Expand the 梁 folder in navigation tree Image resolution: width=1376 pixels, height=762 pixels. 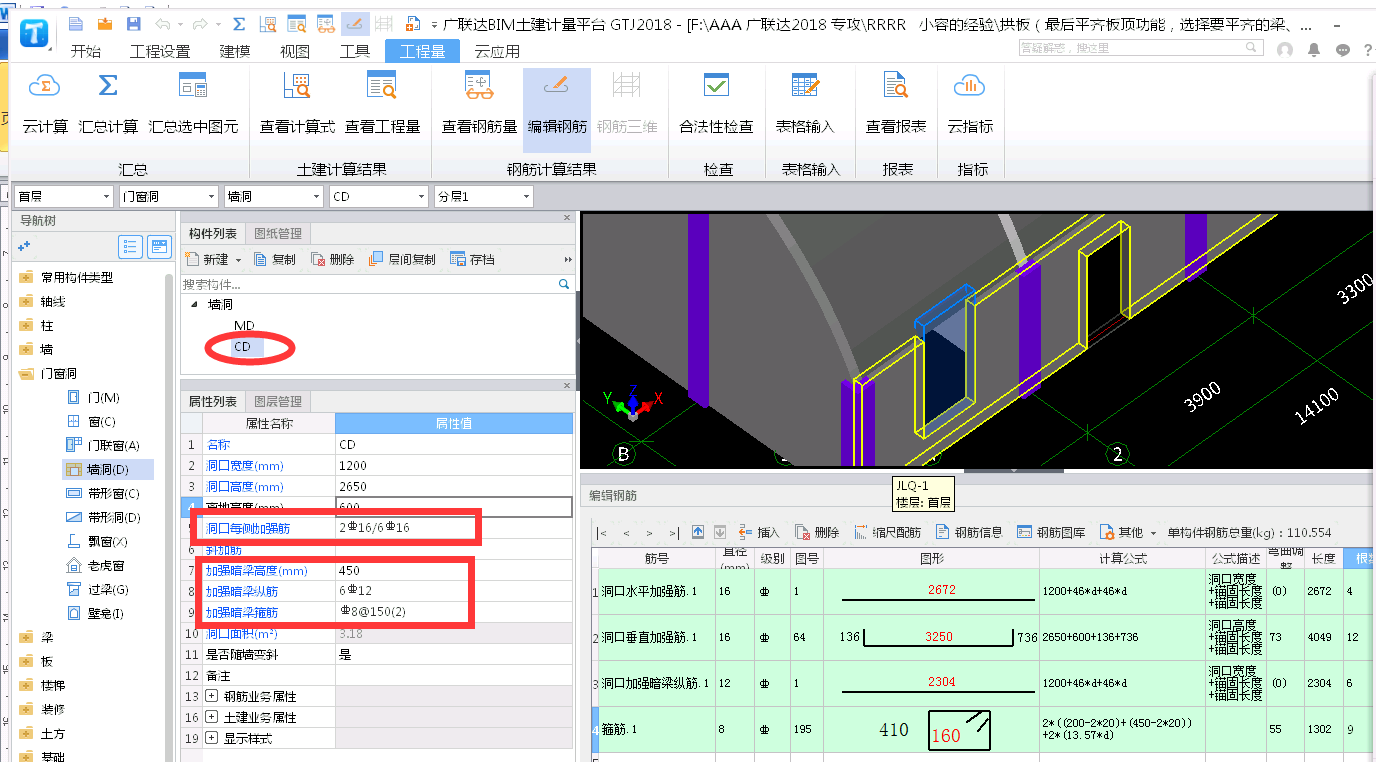tap(25, 638)
